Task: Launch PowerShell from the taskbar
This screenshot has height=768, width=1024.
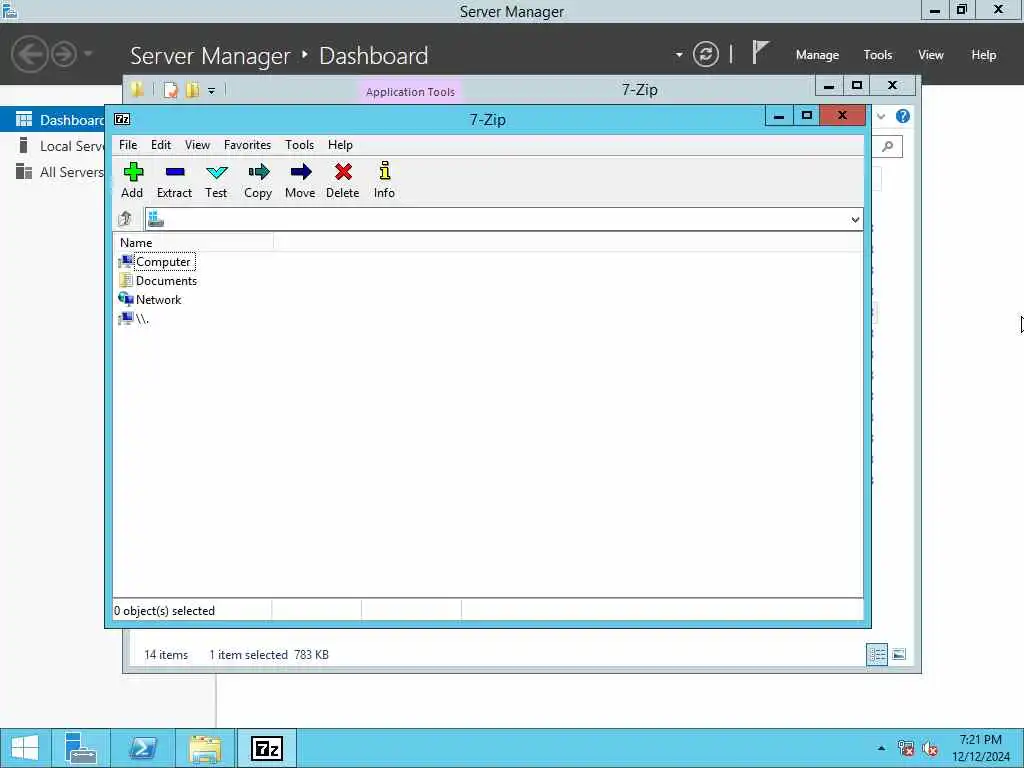Action: pyautogui.click(x=142, y=748)
